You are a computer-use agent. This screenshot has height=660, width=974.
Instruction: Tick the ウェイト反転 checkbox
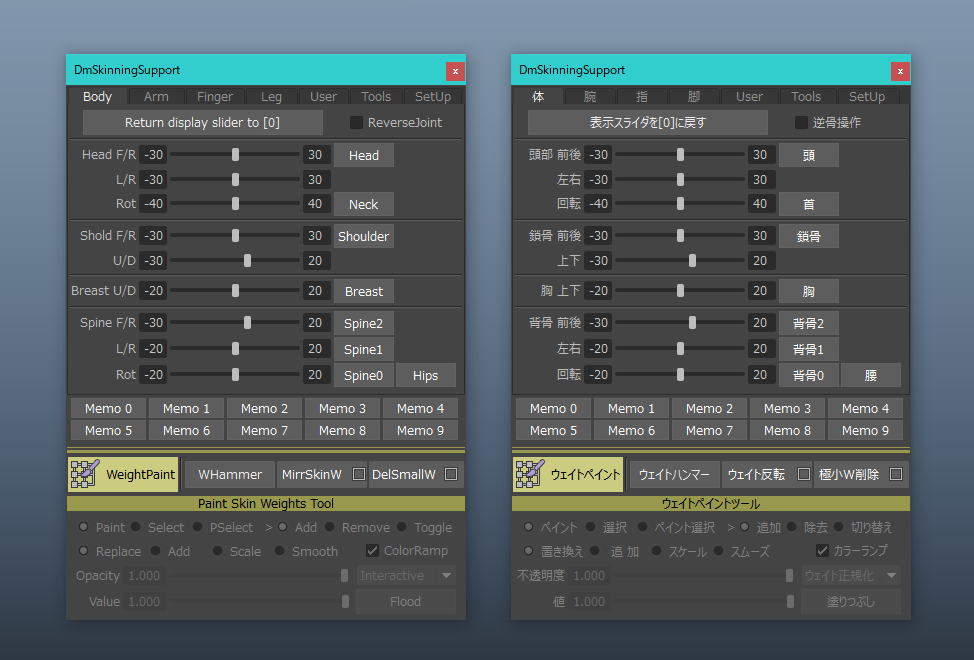[x=803, y=474]
